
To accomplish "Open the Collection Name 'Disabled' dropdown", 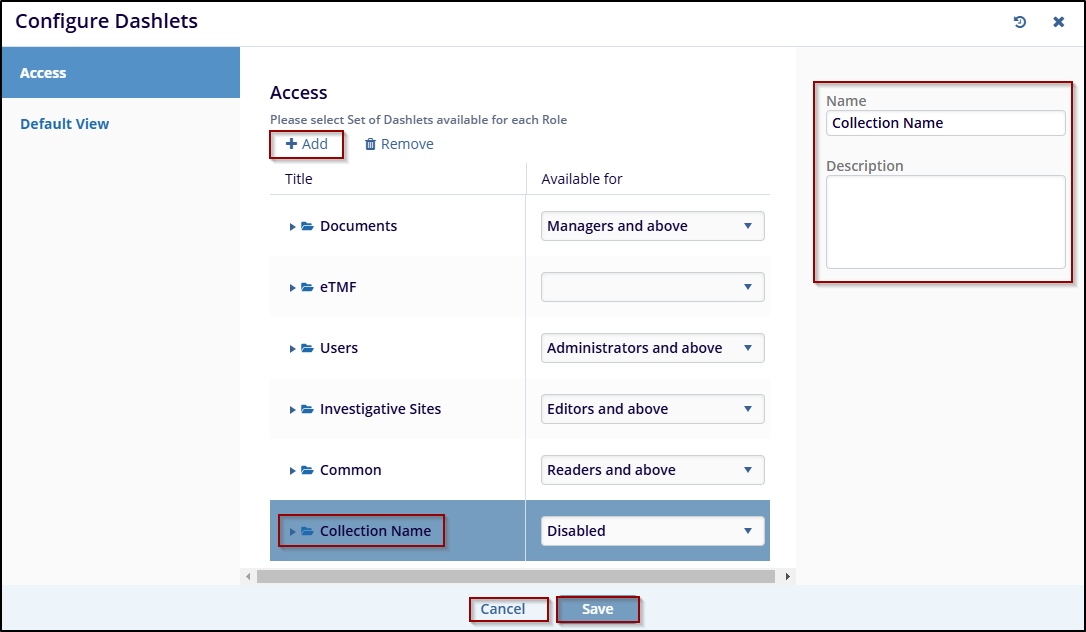I will pyautogui.click(x=652, y=531).
